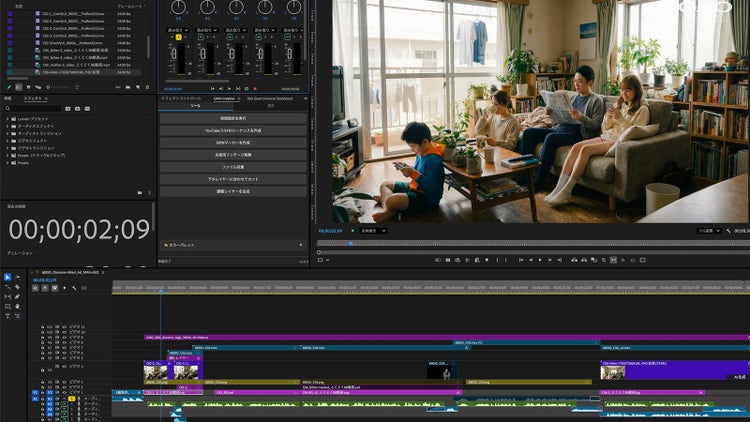Viewport: 750px width, 422px height.
Task: Expand the ビデオトランジション folder
Action: 7,148
